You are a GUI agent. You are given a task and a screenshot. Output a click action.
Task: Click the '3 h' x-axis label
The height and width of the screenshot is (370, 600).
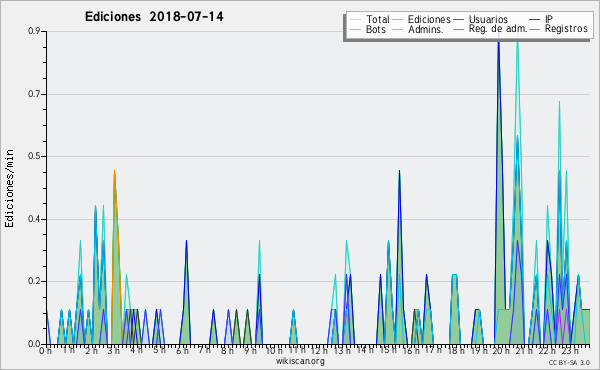coord(114,351)
